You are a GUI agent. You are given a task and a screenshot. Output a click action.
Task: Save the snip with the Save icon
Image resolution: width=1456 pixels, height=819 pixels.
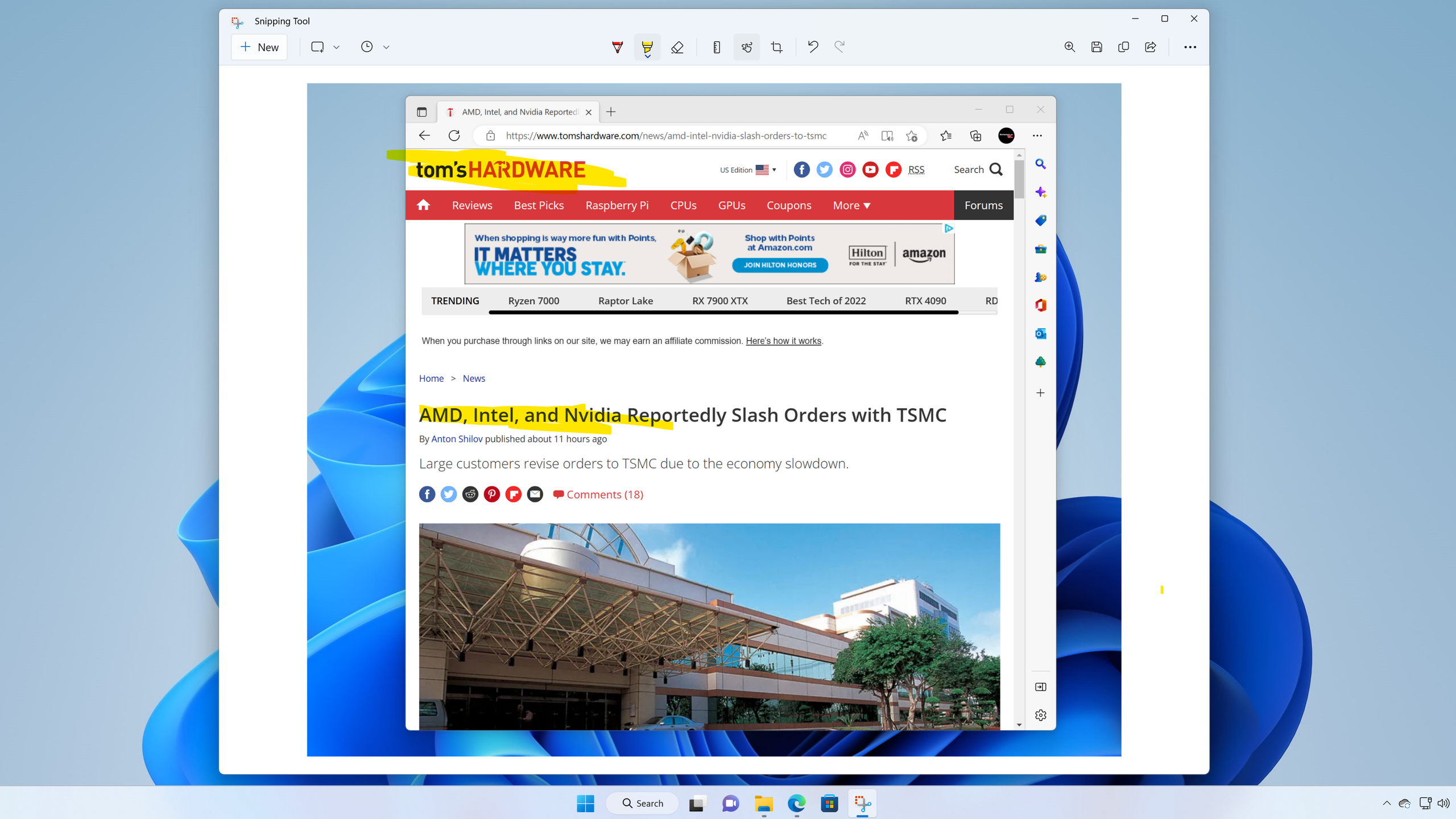(1097, 47)
